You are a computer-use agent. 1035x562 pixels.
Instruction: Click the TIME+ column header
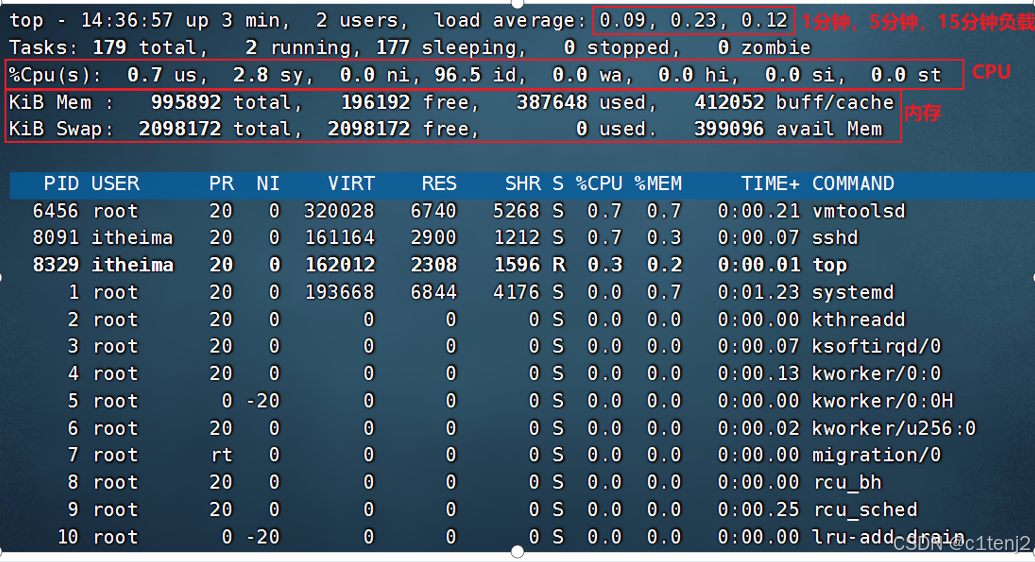(x=770, y=184)
